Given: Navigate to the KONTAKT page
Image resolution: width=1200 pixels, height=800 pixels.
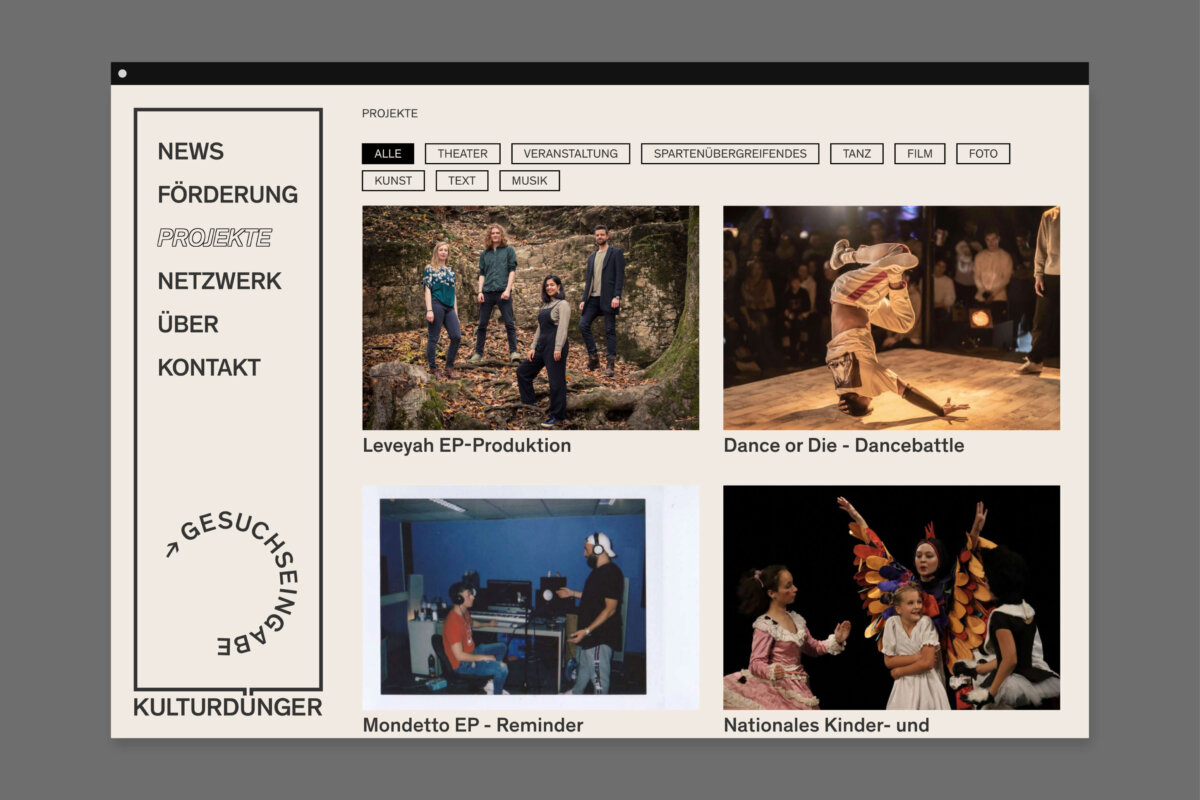Looking at the screenshot, I should [209, 367].
